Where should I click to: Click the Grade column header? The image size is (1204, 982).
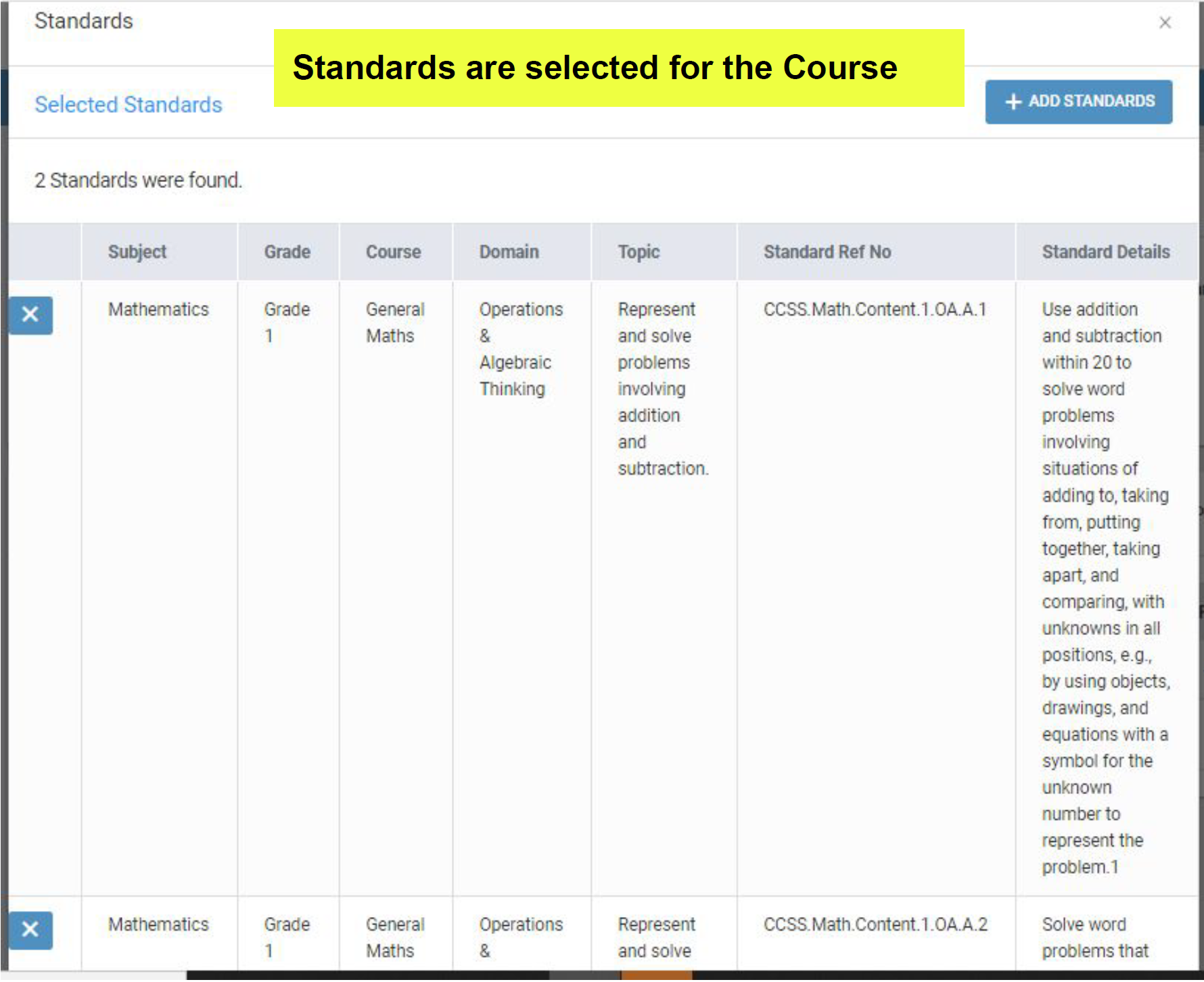(x=287, y=252)
